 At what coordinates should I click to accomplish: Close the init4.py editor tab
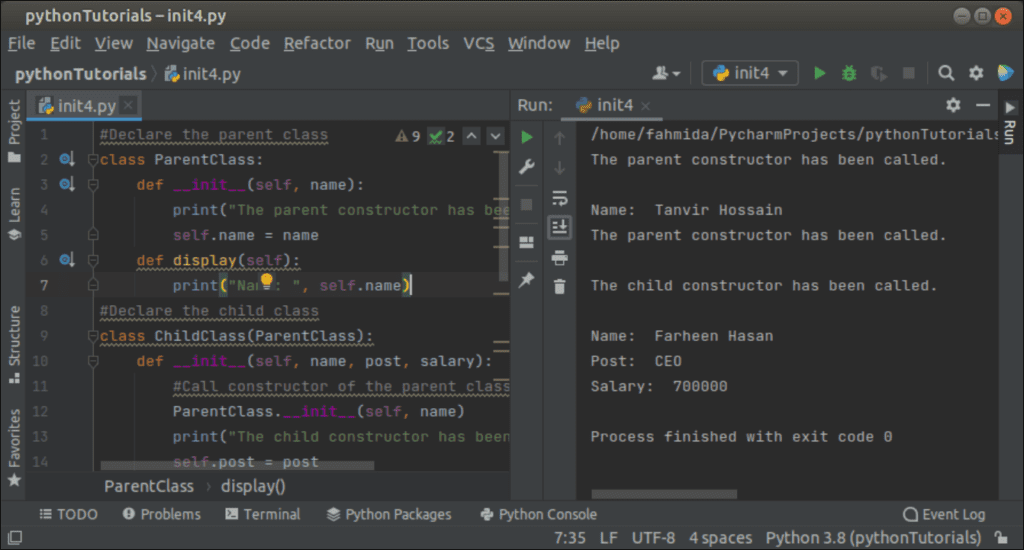[129, 105]
